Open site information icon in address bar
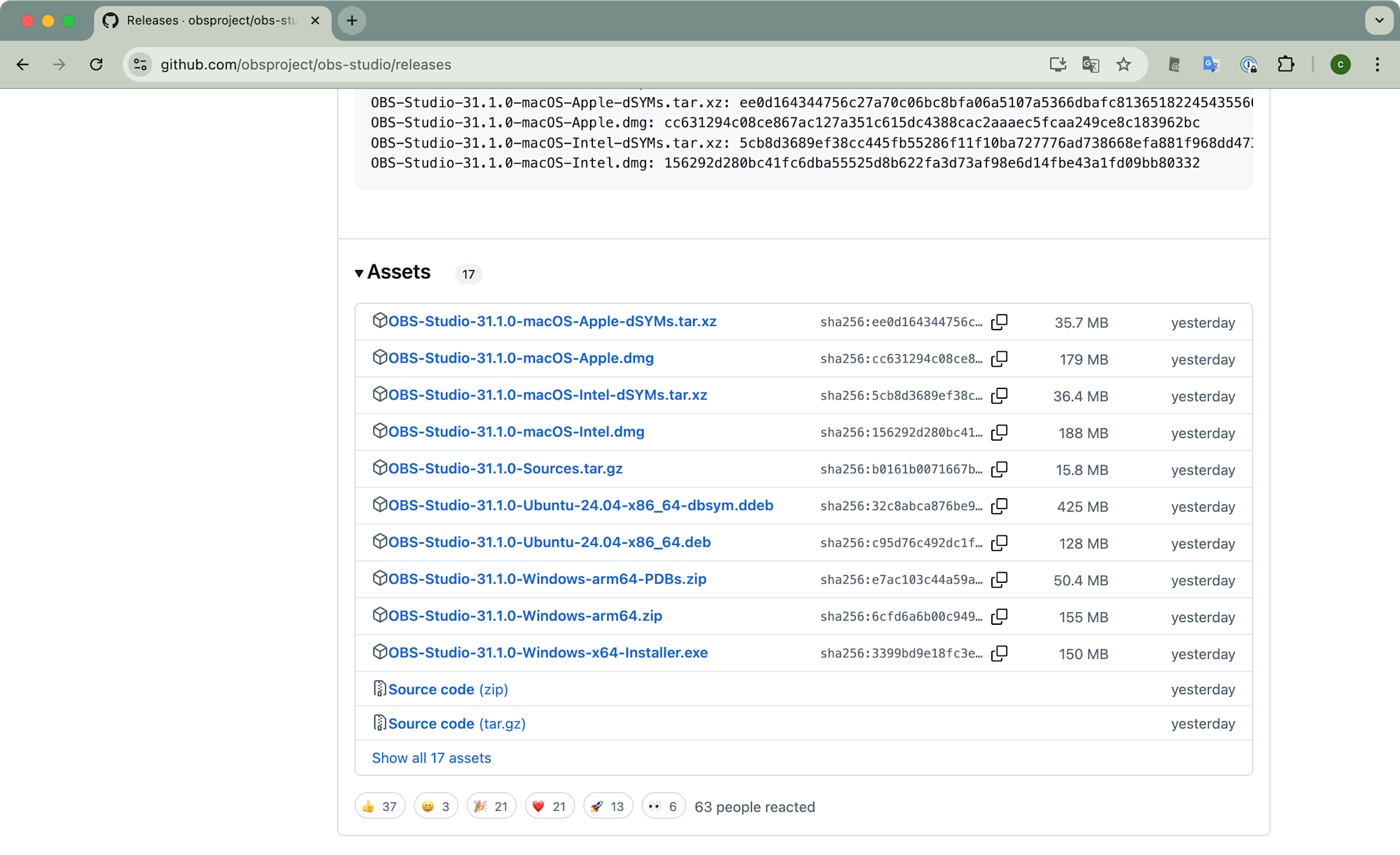This screenshot has width=1400, height=855. click(140, 64)
